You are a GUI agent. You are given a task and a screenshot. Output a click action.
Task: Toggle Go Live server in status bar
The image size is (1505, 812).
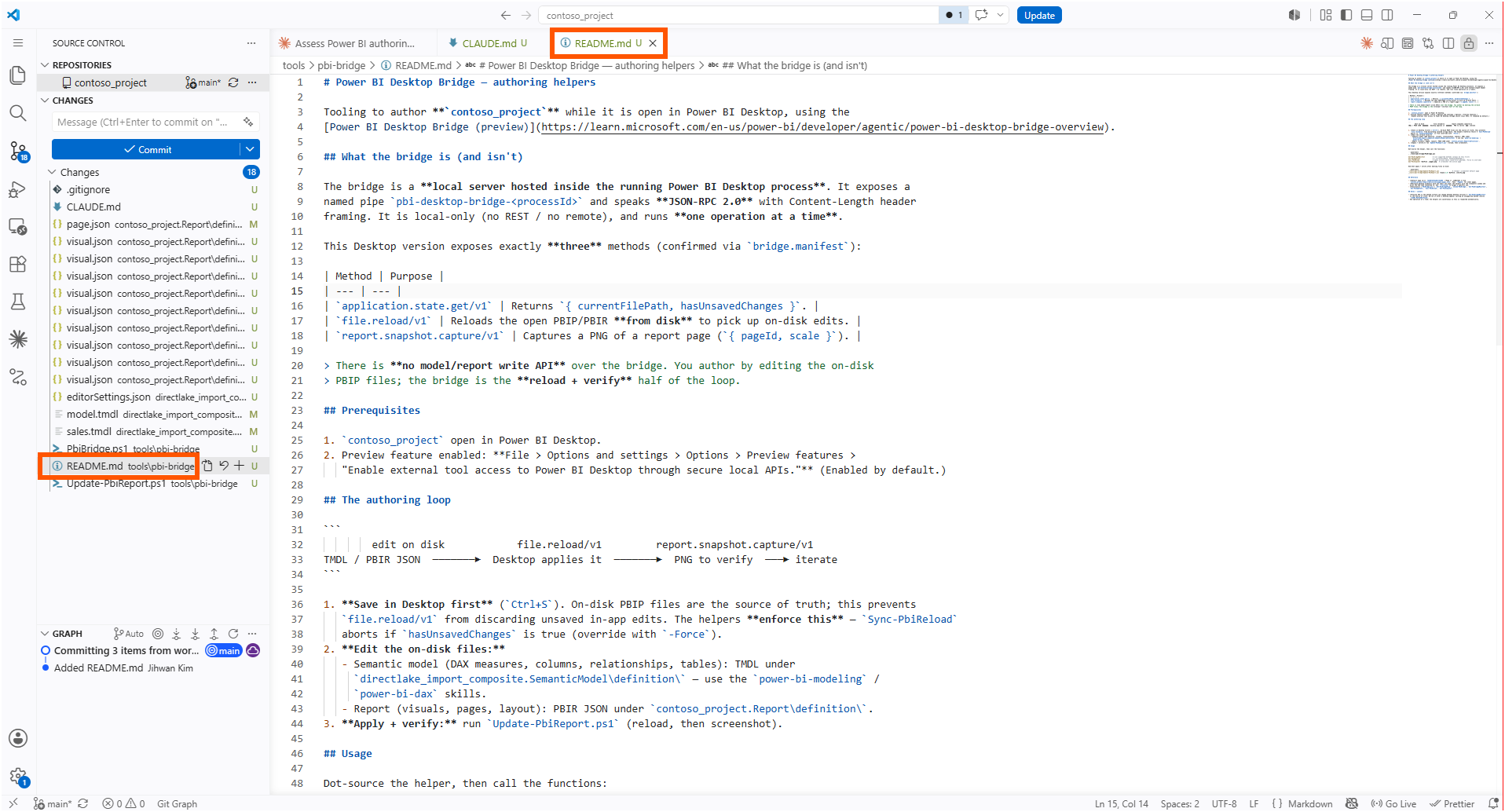click(x=1393, y=803)
